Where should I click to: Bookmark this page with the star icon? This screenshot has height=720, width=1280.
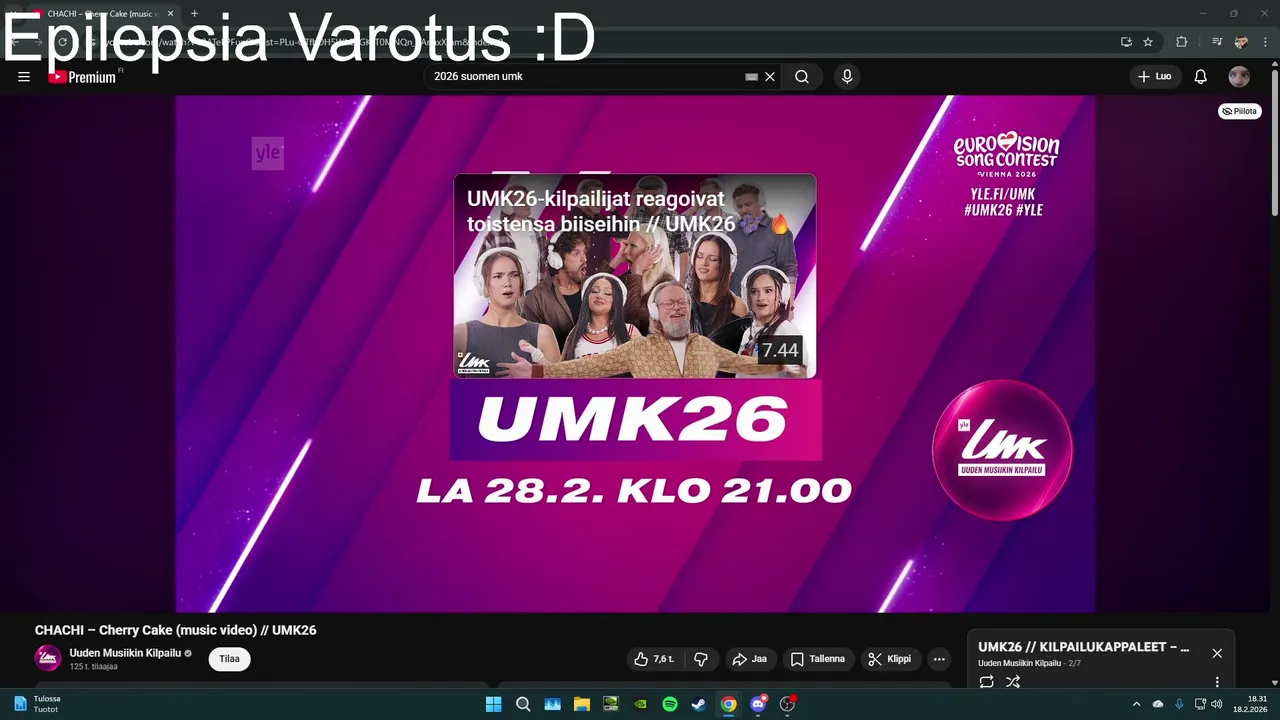pos(1148,42)
